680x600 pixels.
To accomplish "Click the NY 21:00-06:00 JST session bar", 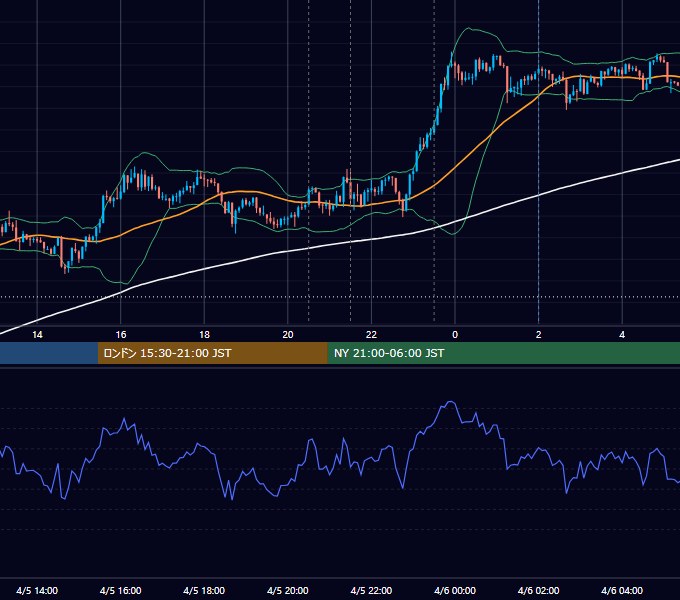I will tap(503, 353).
